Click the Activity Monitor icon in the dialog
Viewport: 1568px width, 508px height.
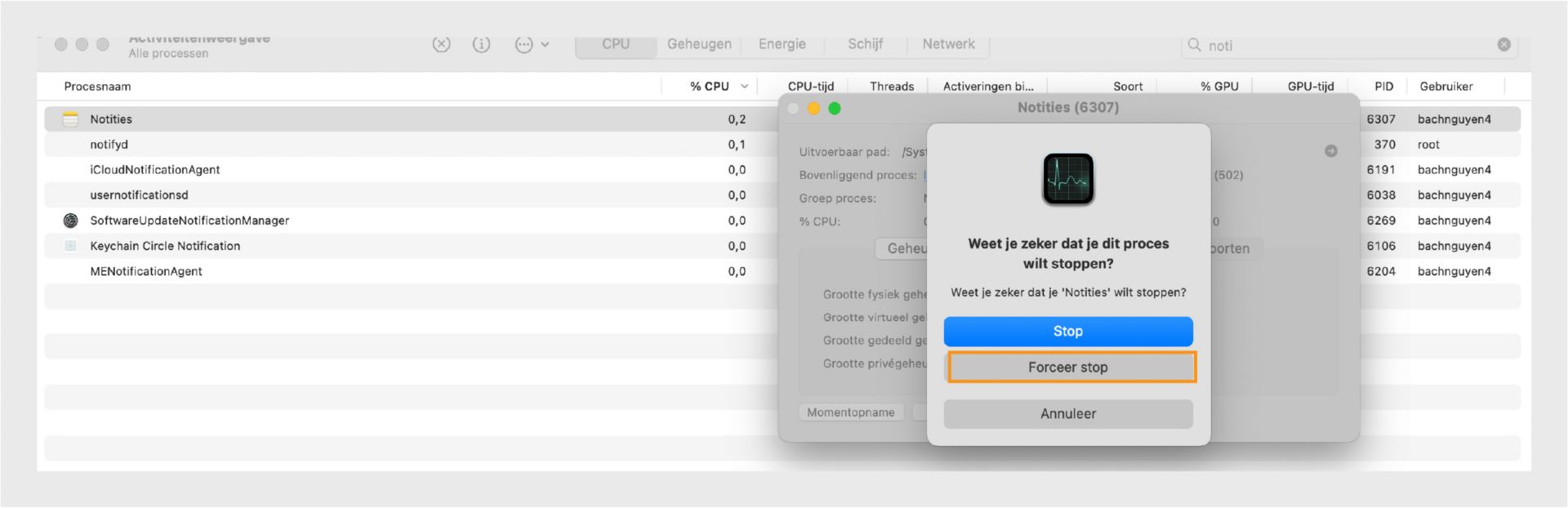(x=1068, y=179)
